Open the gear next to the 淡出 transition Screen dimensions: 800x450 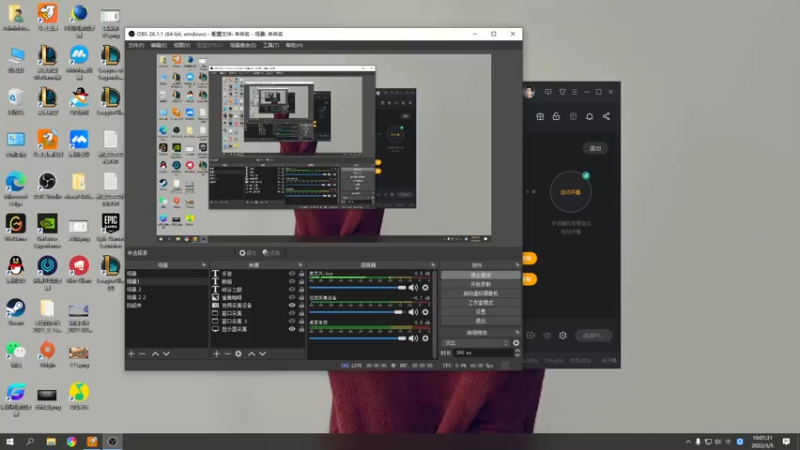(x=516, y=343)
